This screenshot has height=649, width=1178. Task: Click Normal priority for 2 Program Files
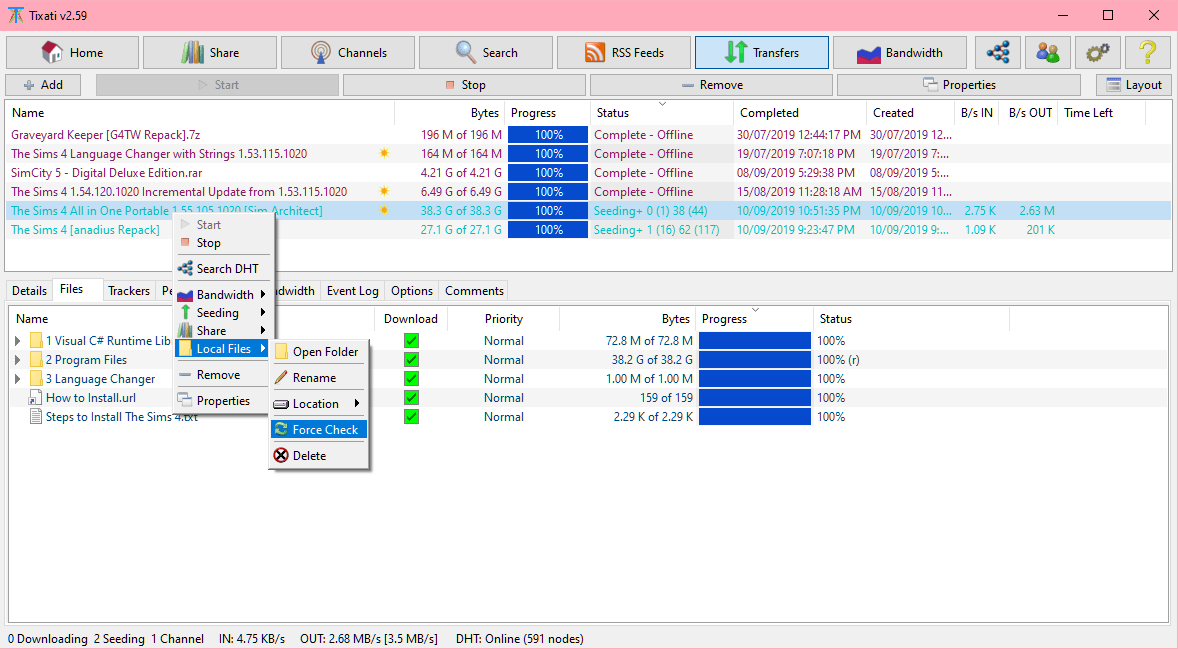(503, 360)
